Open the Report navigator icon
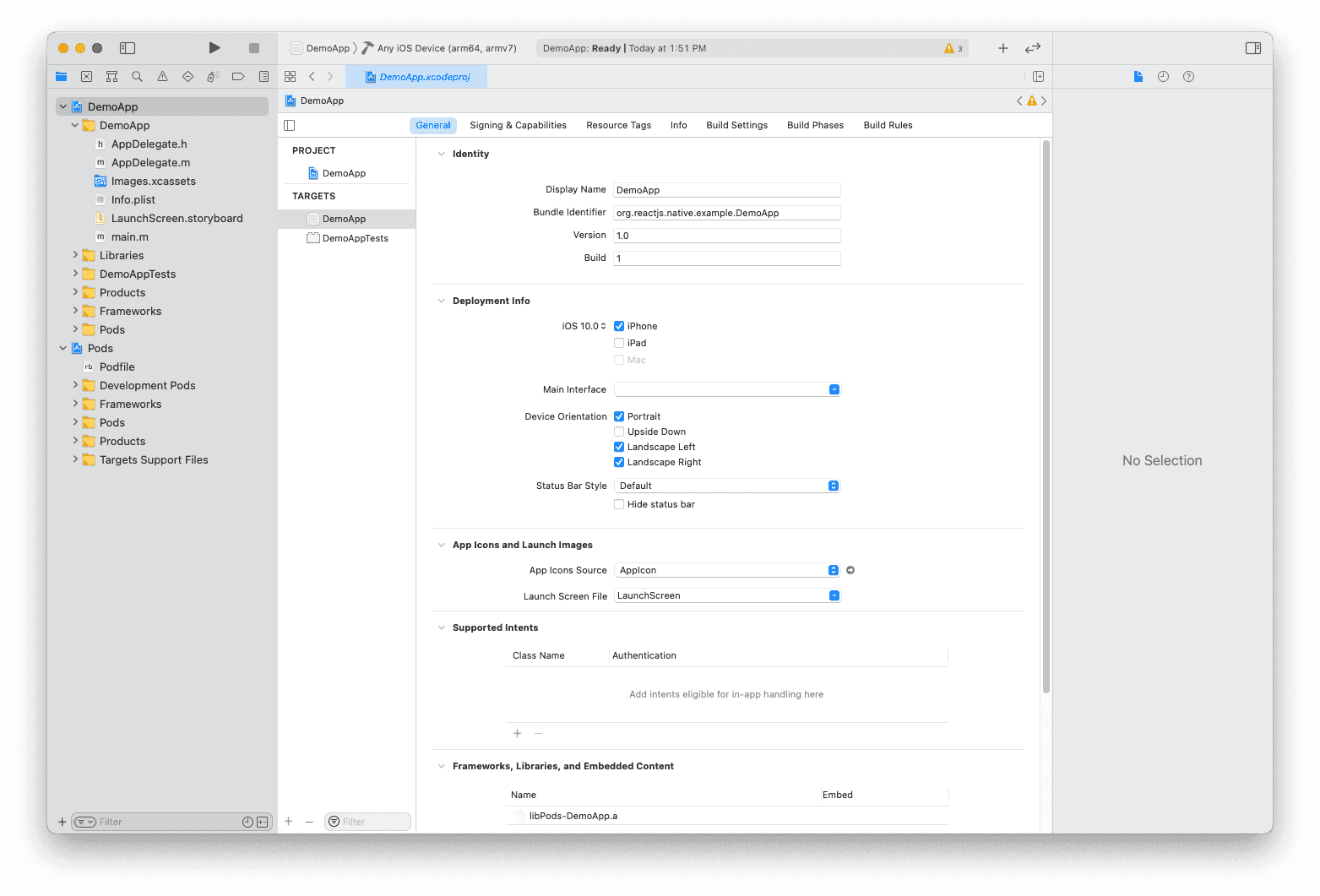The image size is (1320, 896). click(263, 77)
